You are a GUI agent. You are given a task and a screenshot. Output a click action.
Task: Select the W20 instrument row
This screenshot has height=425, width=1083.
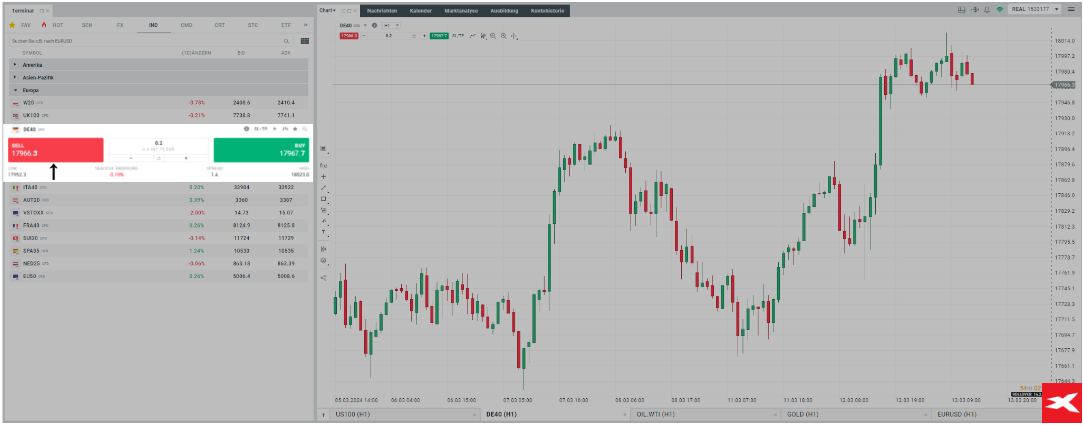[x=158, y=102]
